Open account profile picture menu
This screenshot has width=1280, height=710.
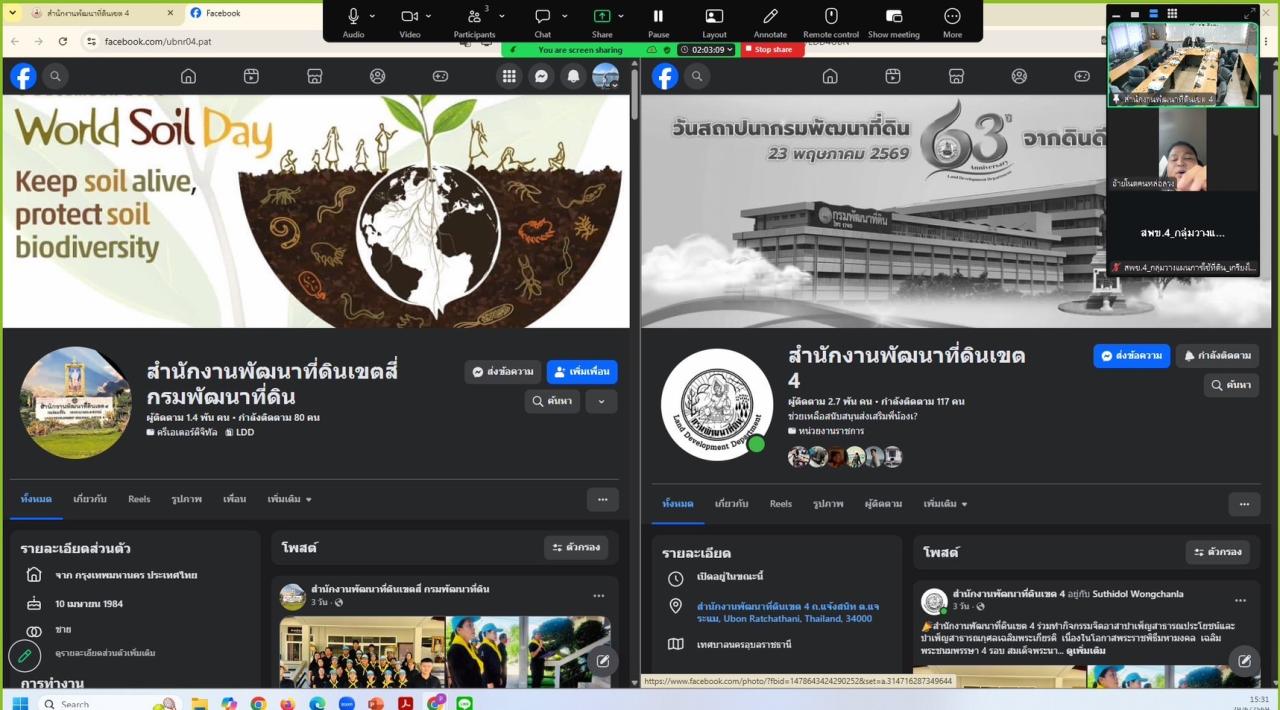click(x=605, y=76)
